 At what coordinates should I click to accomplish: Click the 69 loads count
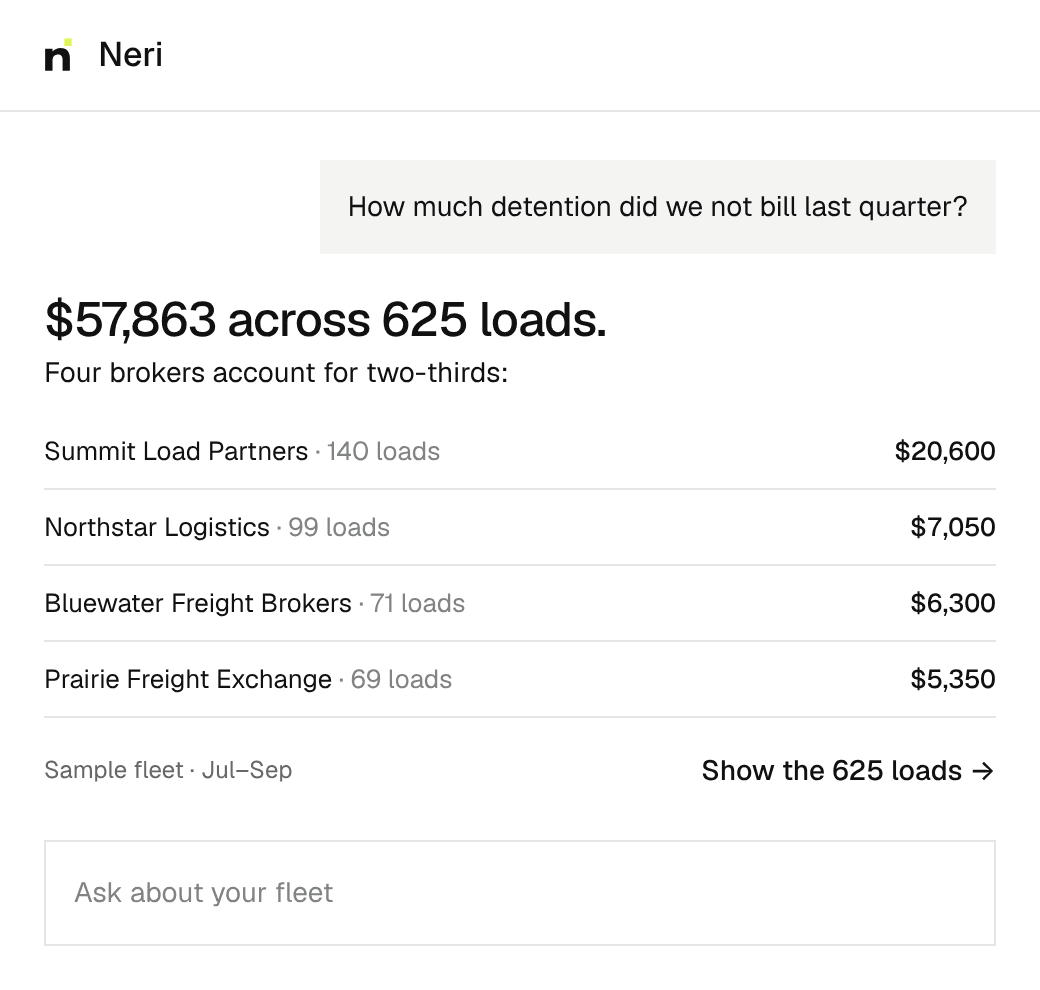401,680
